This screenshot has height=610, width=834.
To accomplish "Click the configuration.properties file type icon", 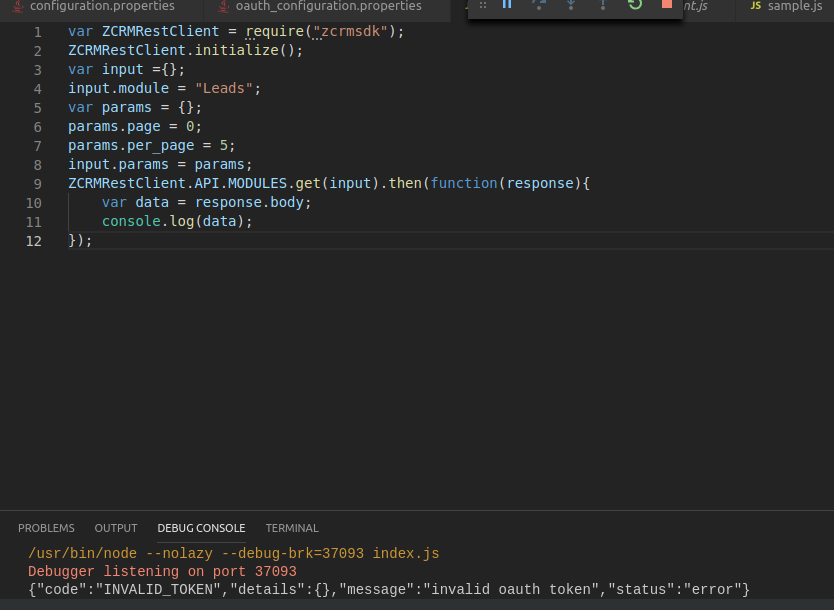I will [18, 6].
